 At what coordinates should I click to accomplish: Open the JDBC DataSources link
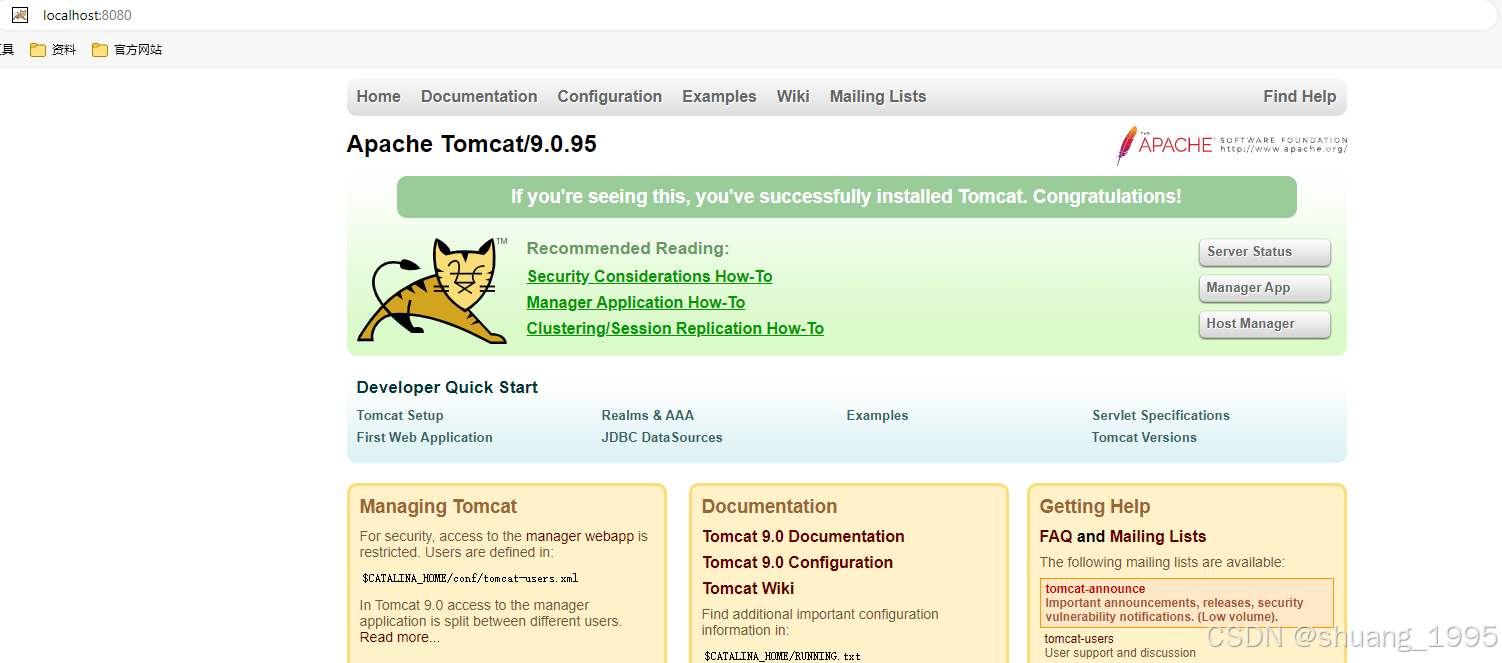click(x=662, y=437)
